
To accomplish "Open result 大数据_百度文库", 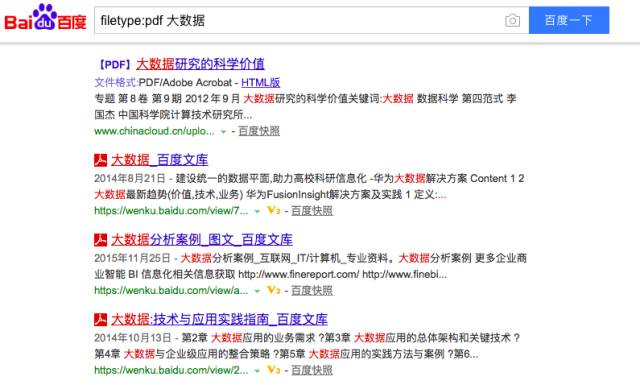I will point(159,160).
